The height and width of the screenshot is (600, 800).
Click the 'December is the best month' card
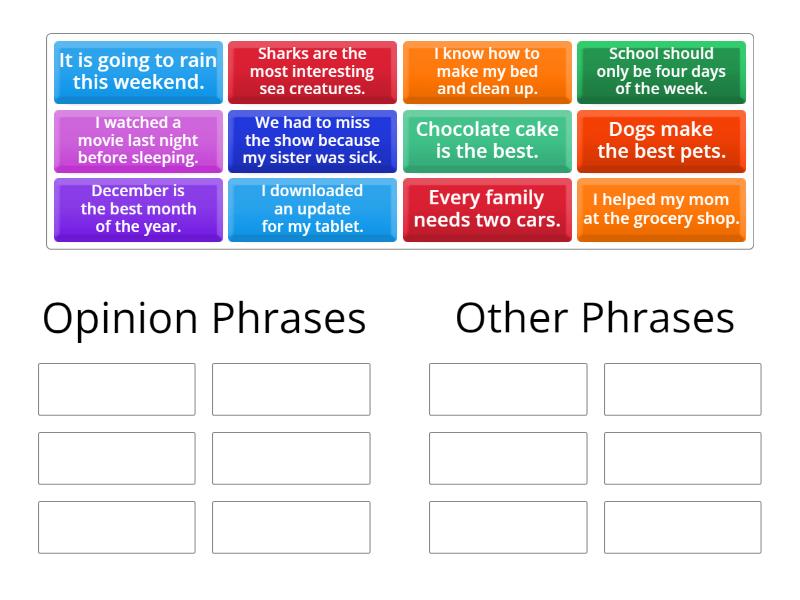pos(137,210)
